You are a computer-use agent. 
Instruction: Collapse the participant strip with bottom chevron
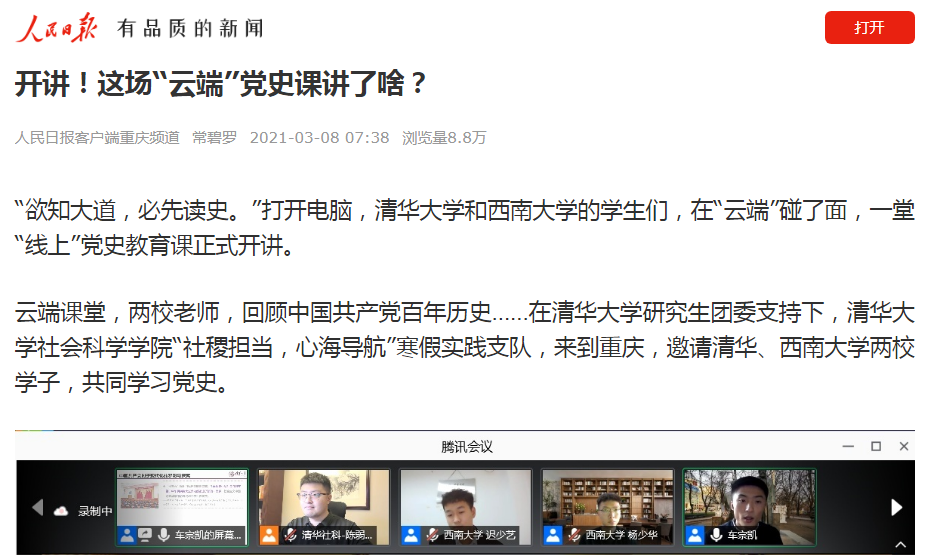(x=901, y=544)
